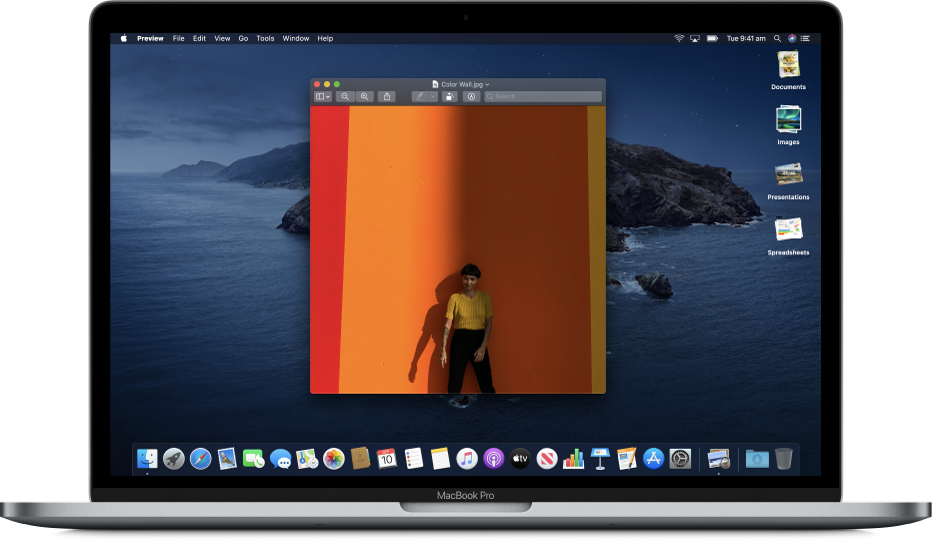The height and width of the screenshot is (543, 934).
Task: Click the Zoom Out magnifier button
Action: point(345,97)
